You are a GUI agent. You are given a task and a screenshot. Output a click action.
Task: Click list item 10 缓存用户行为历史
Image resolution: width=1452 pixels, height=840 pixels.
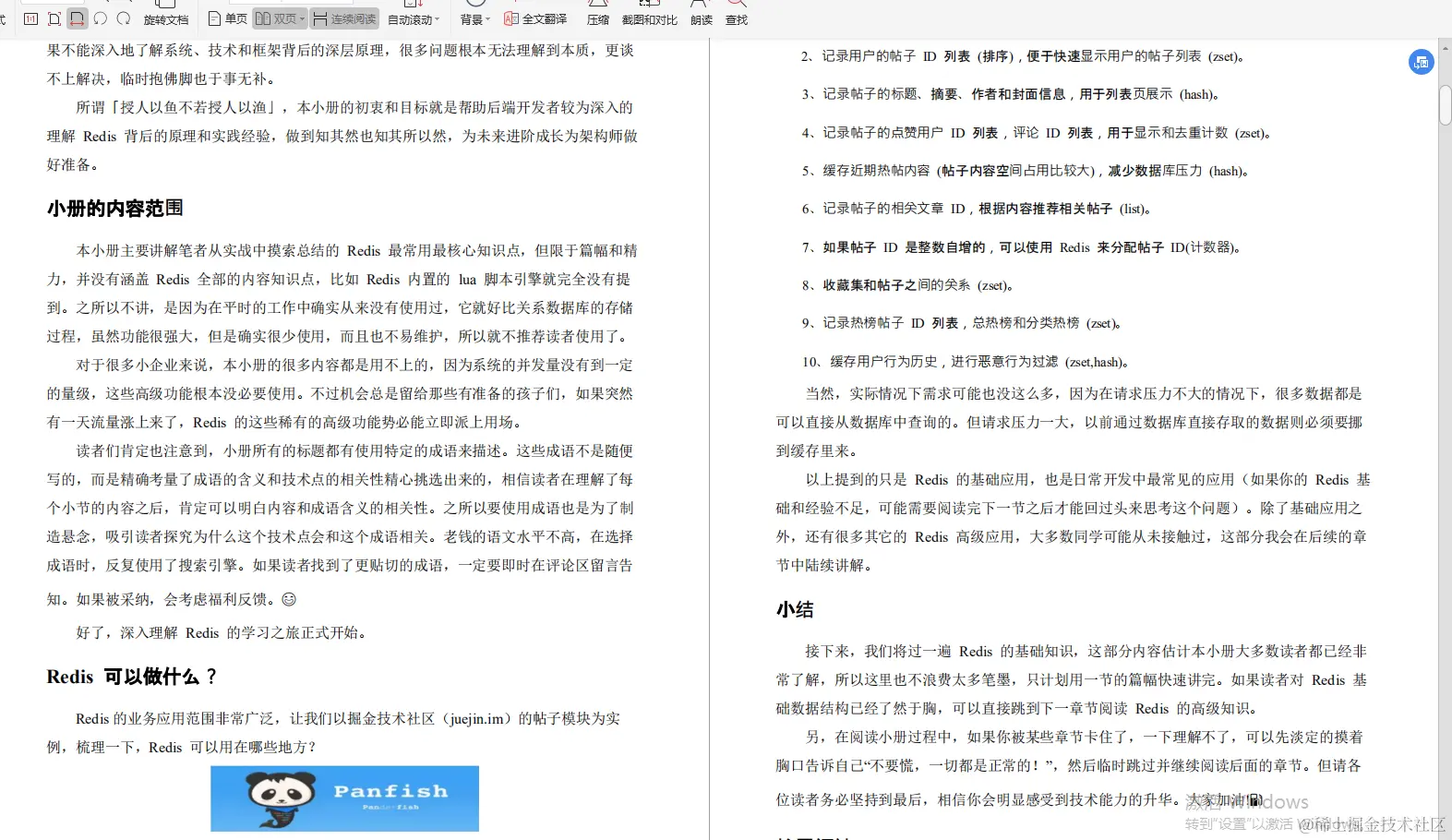click(967, 362)
